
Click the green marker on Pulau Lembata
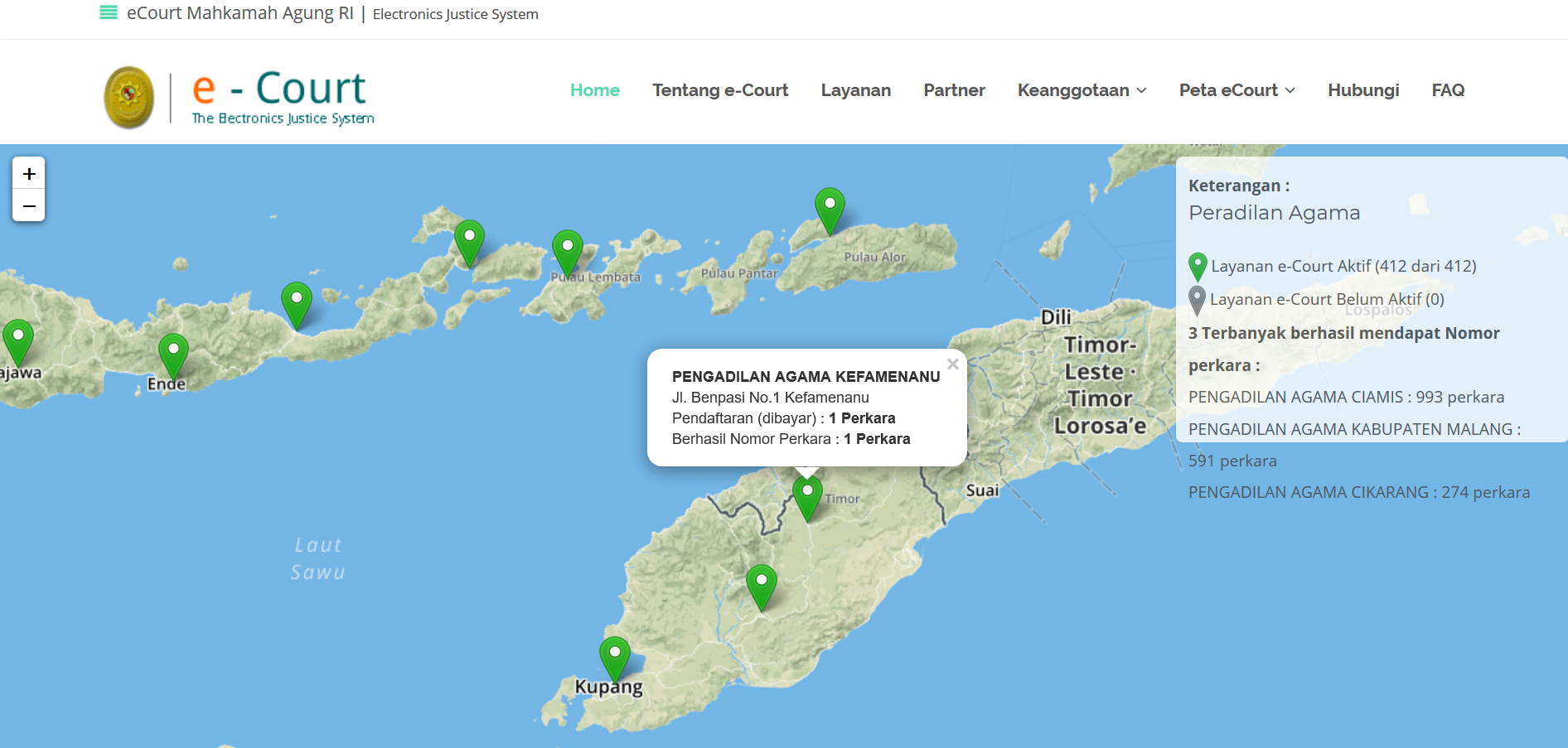[568, 253]
